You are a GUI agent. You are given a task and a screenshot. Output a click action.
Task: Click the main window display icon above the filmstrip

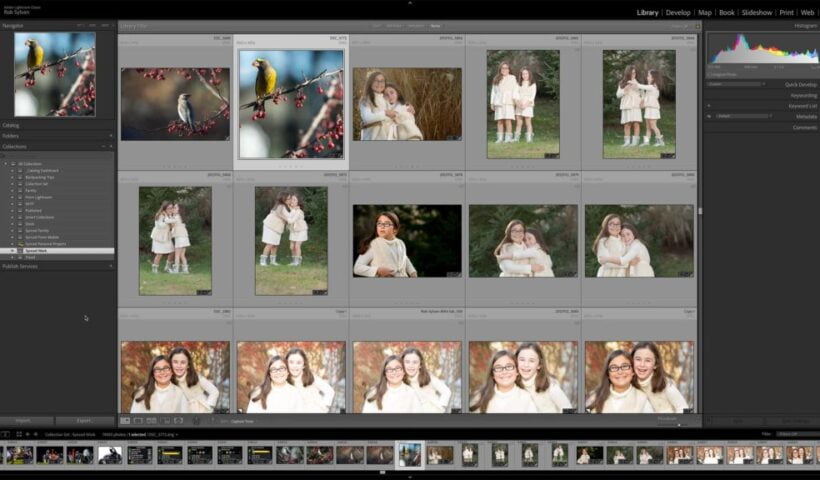[5, 434]
